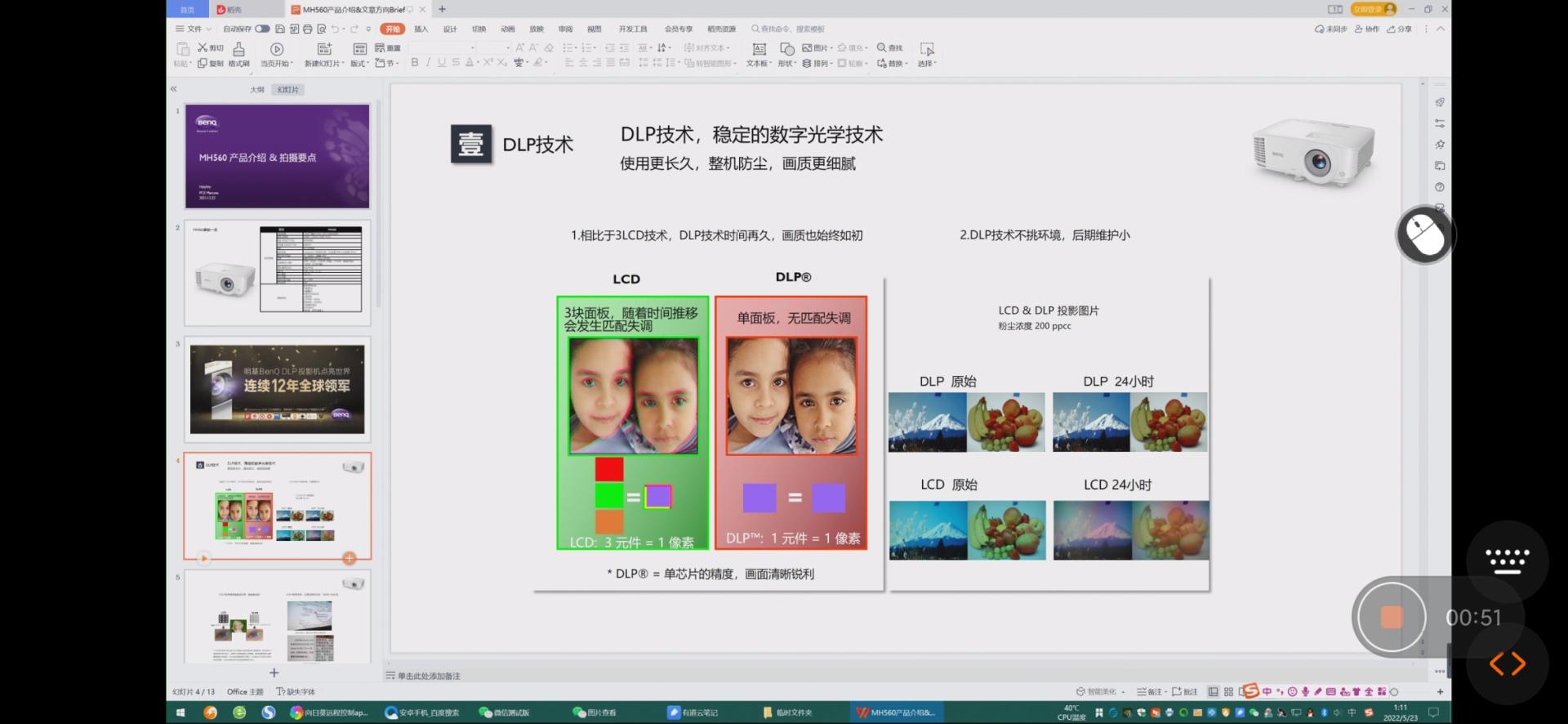Click the play icon under slide 4 thumbnail
The height and width of the screenshot is (724, 1568).
click(x=204, y=558)
